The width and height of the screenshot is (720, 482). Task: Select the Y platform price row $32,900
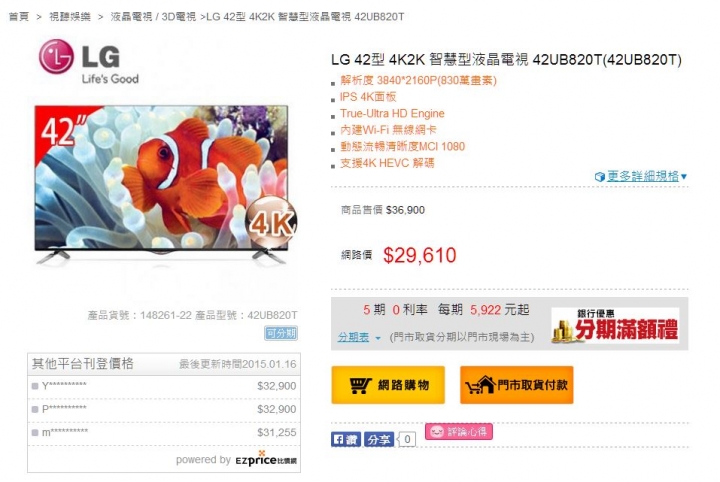coord(164,386)
